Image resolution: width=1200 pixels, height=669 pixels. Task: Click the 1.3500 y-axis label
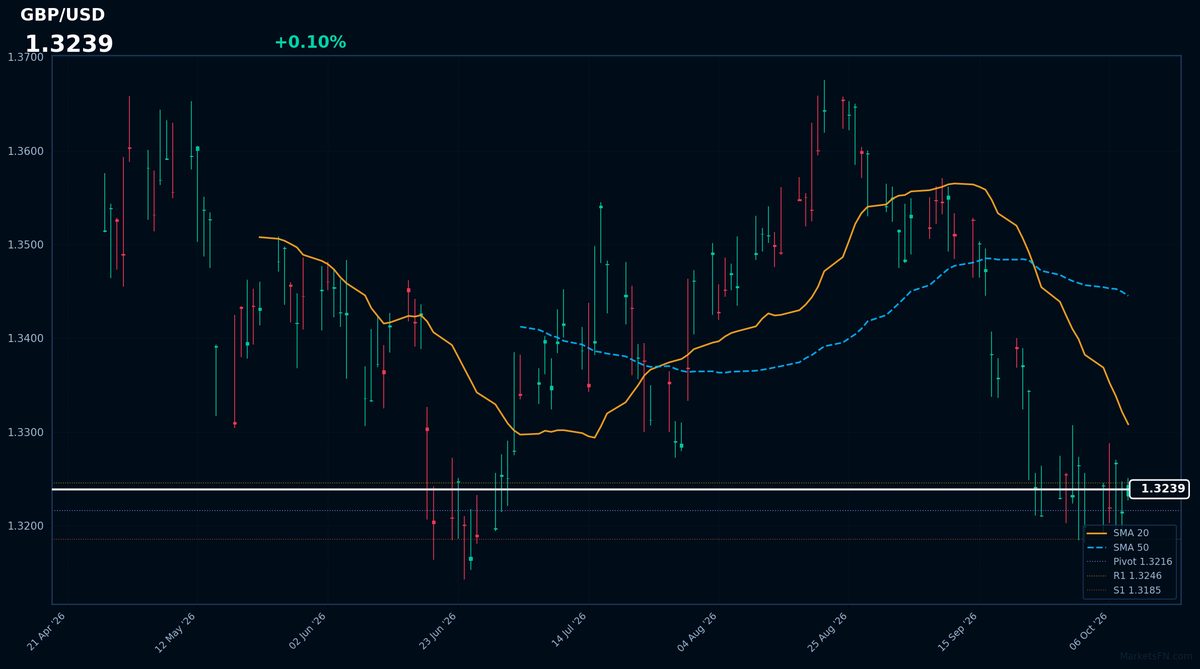click(x=26, y=245)
